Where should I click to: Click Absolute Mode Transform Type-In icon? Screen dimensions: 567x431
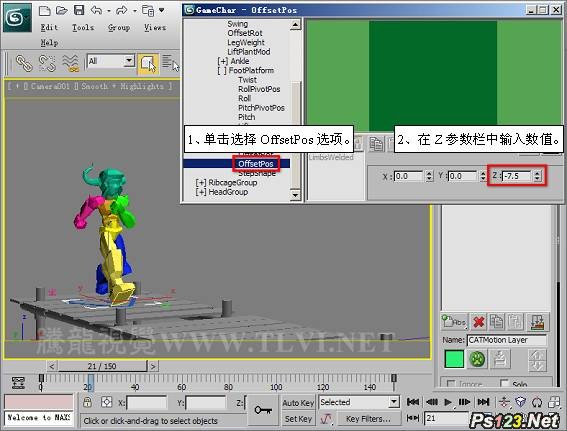pos(106,402)
